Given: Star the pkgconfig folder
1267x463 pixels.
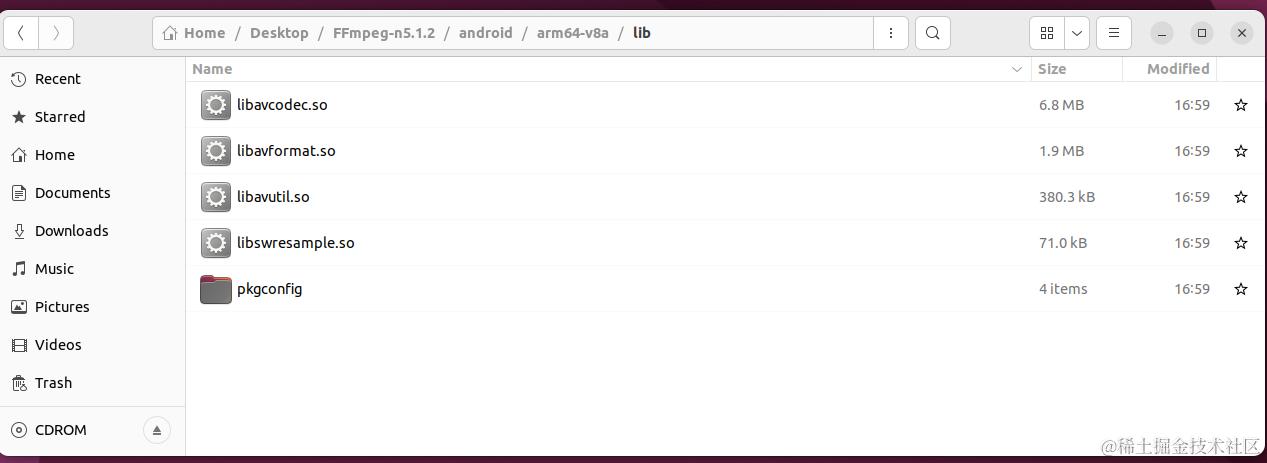Looking at the screenshot, I should 1240,289.
